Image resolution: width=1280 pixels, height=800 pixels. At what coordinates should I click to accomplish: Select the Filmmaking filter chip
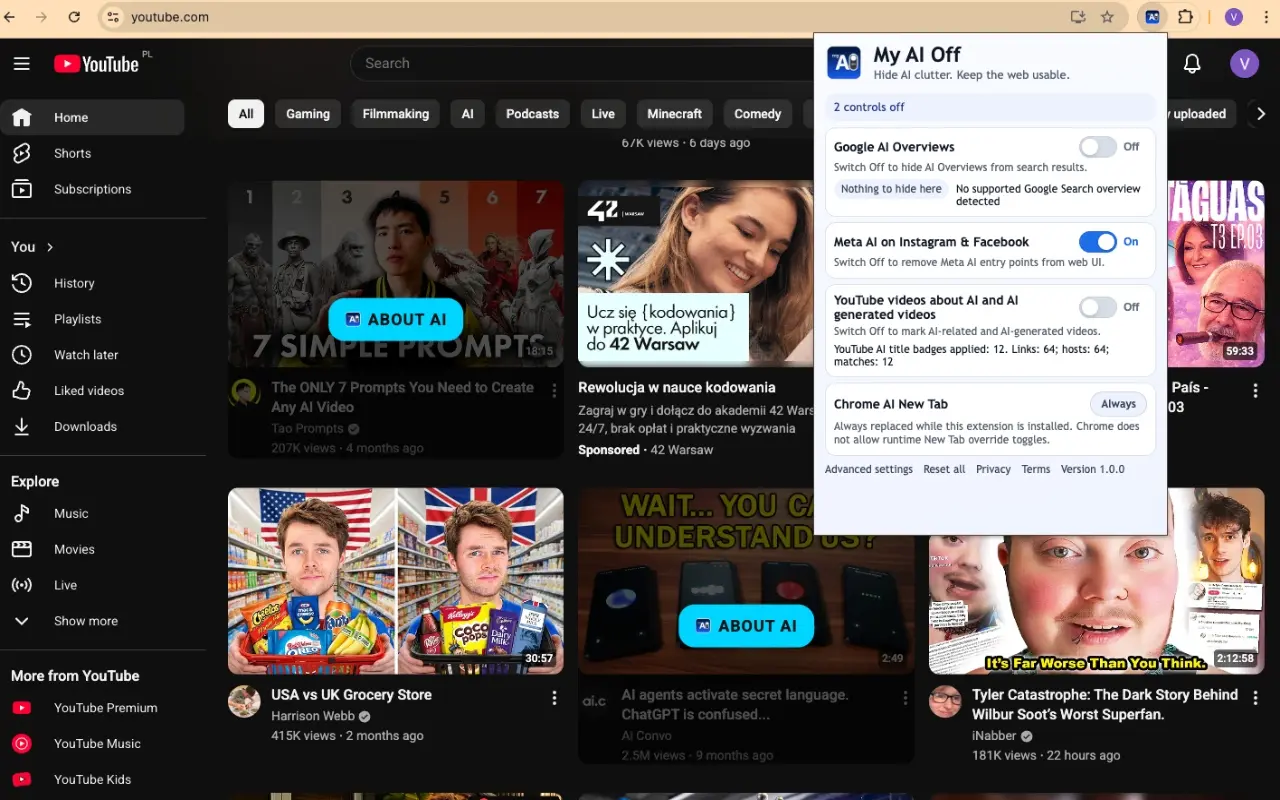coord(396,114)
